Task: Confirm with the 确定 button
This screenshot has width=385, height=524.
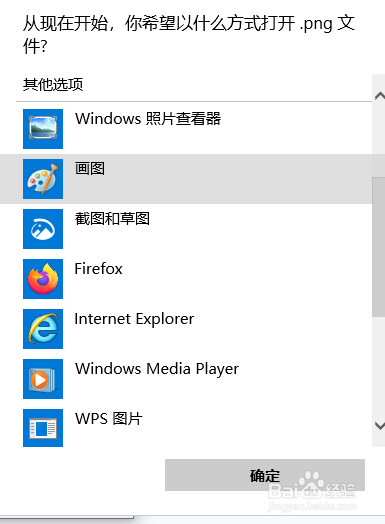Action: pyautogui.click(x=265, y=475)
